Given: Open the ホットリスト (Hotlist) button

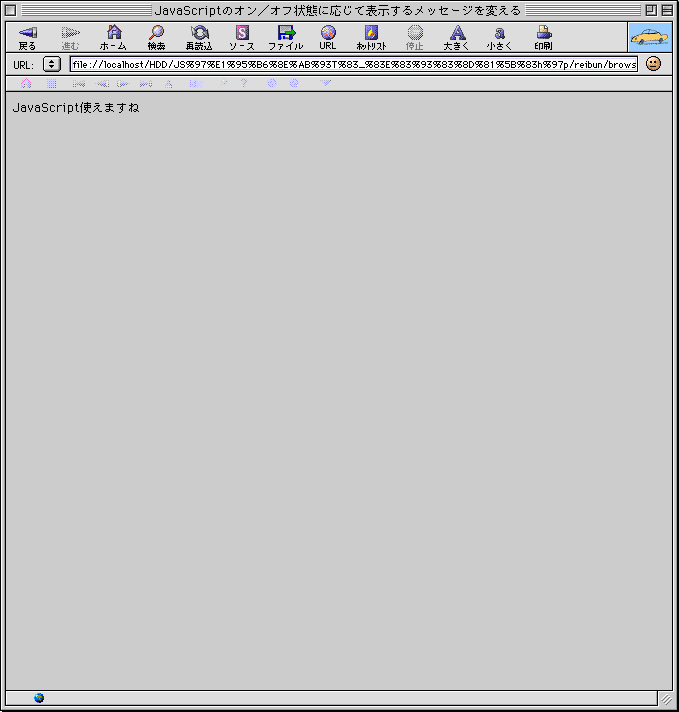Looking at the screenshot, I should [371, 38].
